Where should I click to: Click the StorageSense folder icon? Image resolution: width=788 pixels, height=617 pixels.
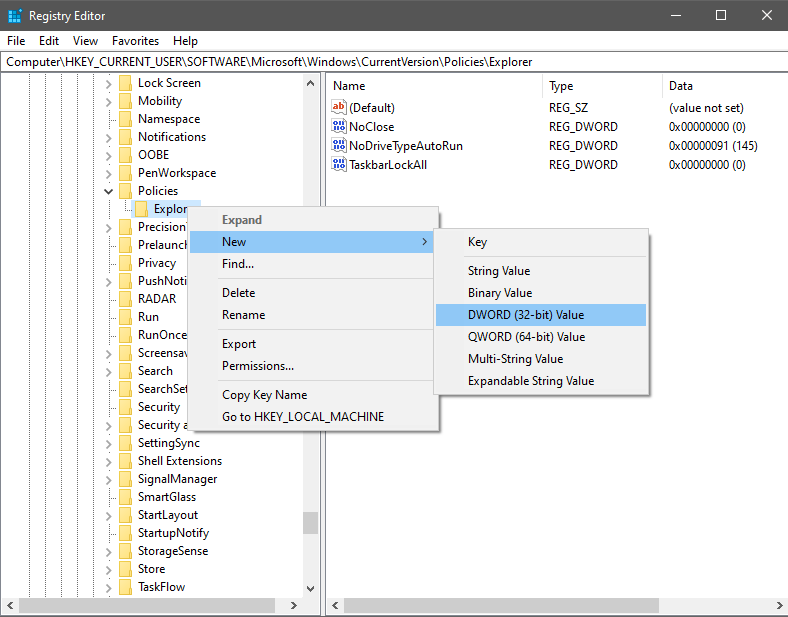(x=125, y=551)
